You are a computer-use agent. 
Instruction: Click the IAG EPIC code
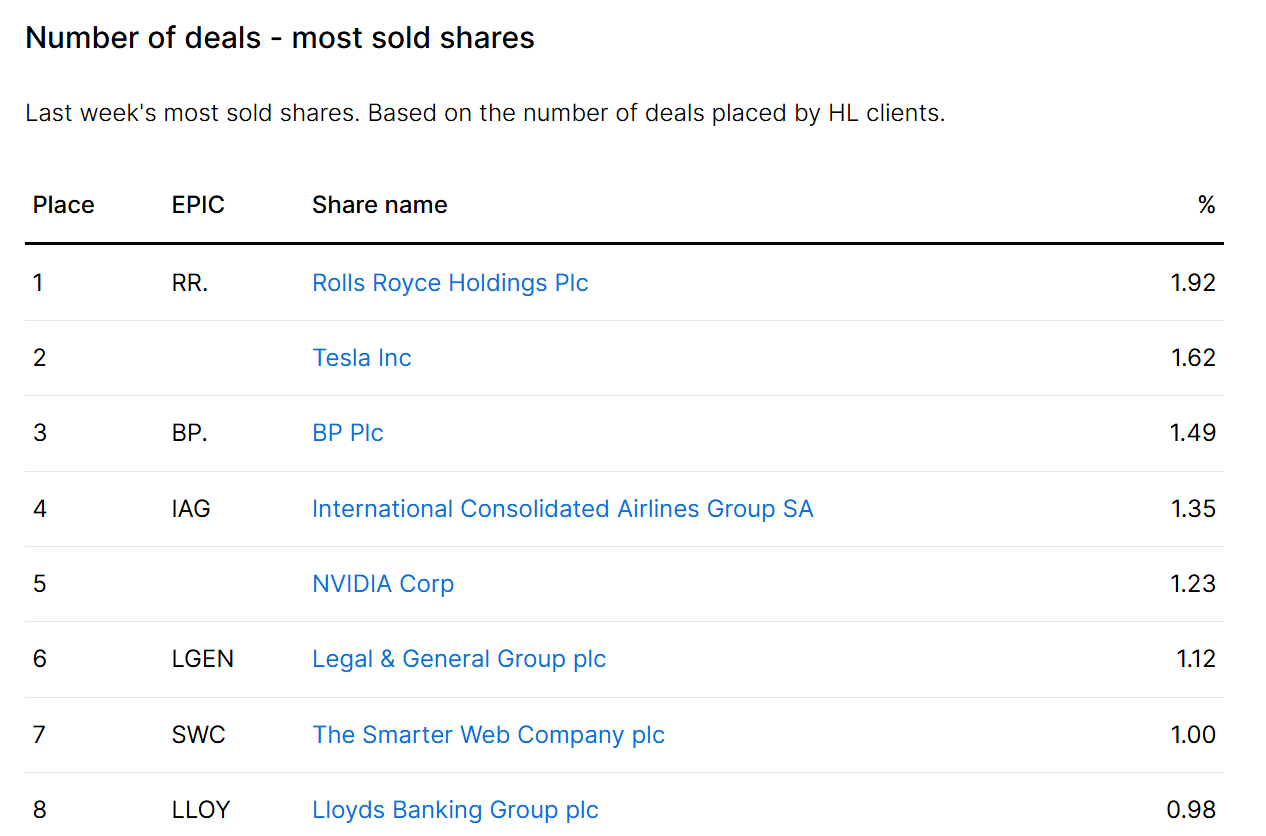pos(191,509)
